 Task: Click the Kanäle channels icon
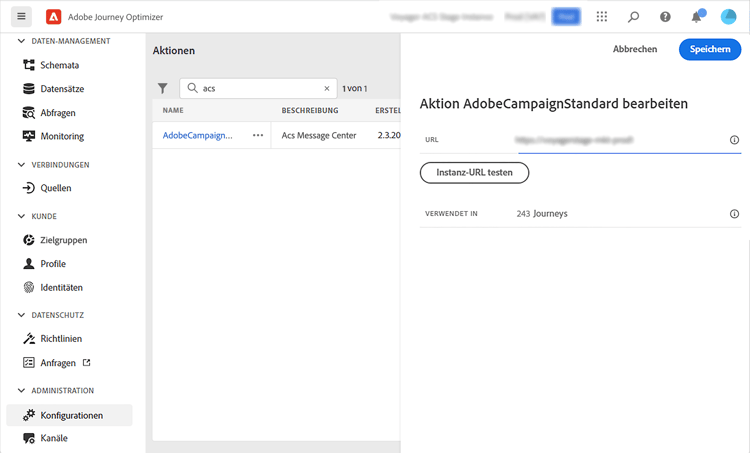coord(29,438)
